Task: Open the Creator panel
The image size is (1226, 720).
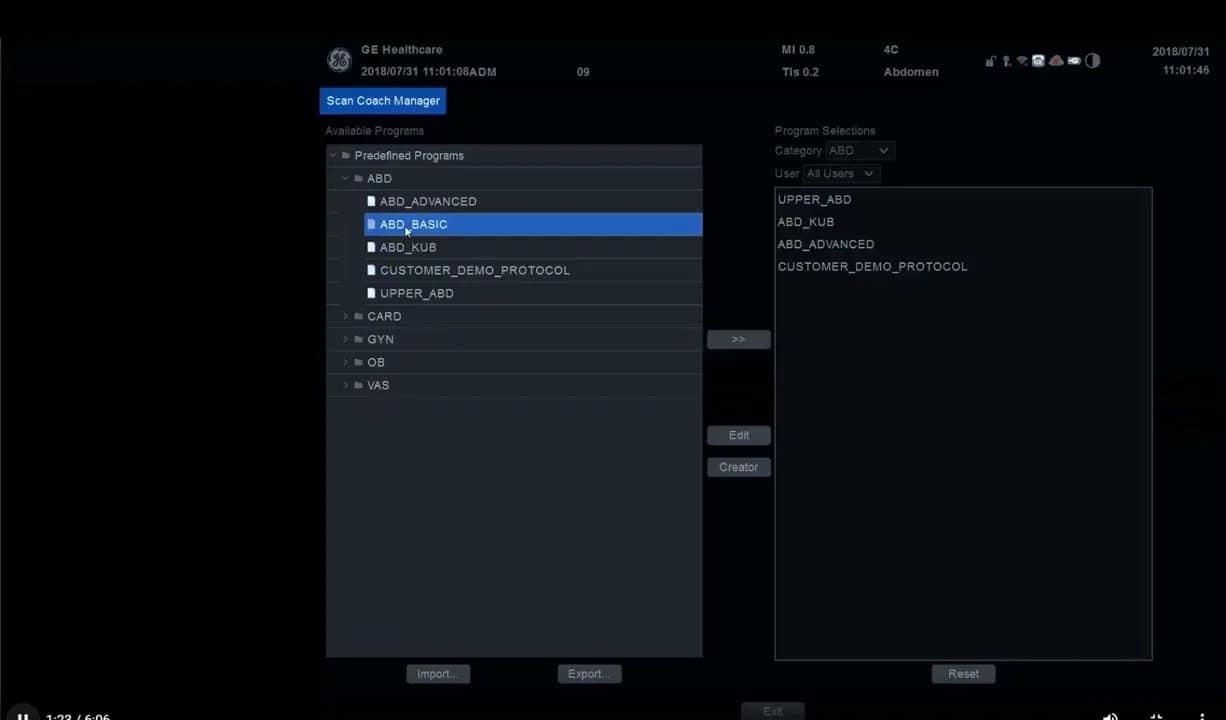Action: pyautogui.click(x=738, y=467)
